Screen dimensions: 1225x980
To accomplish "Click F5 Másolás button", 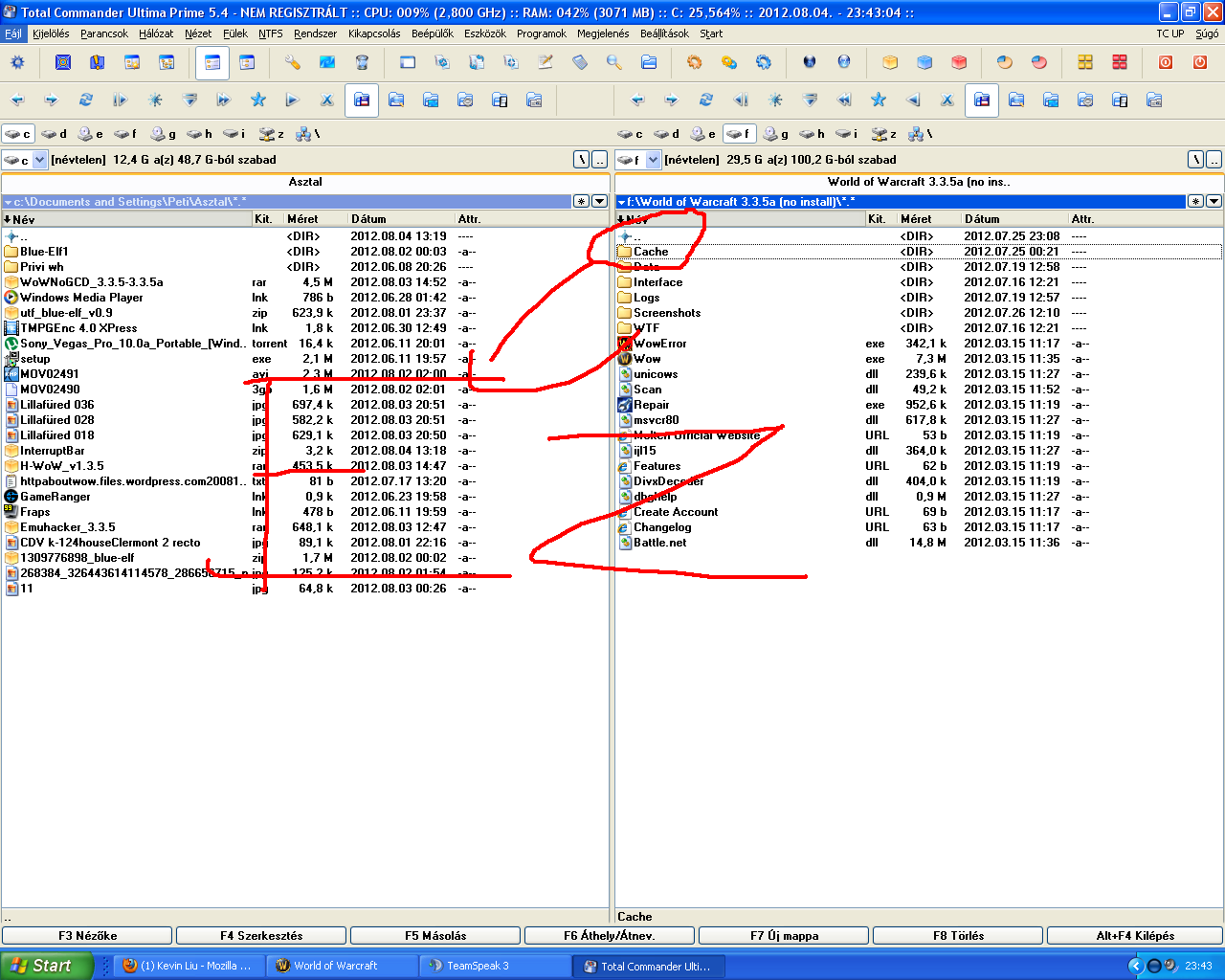I will click(x=435, y=936).
